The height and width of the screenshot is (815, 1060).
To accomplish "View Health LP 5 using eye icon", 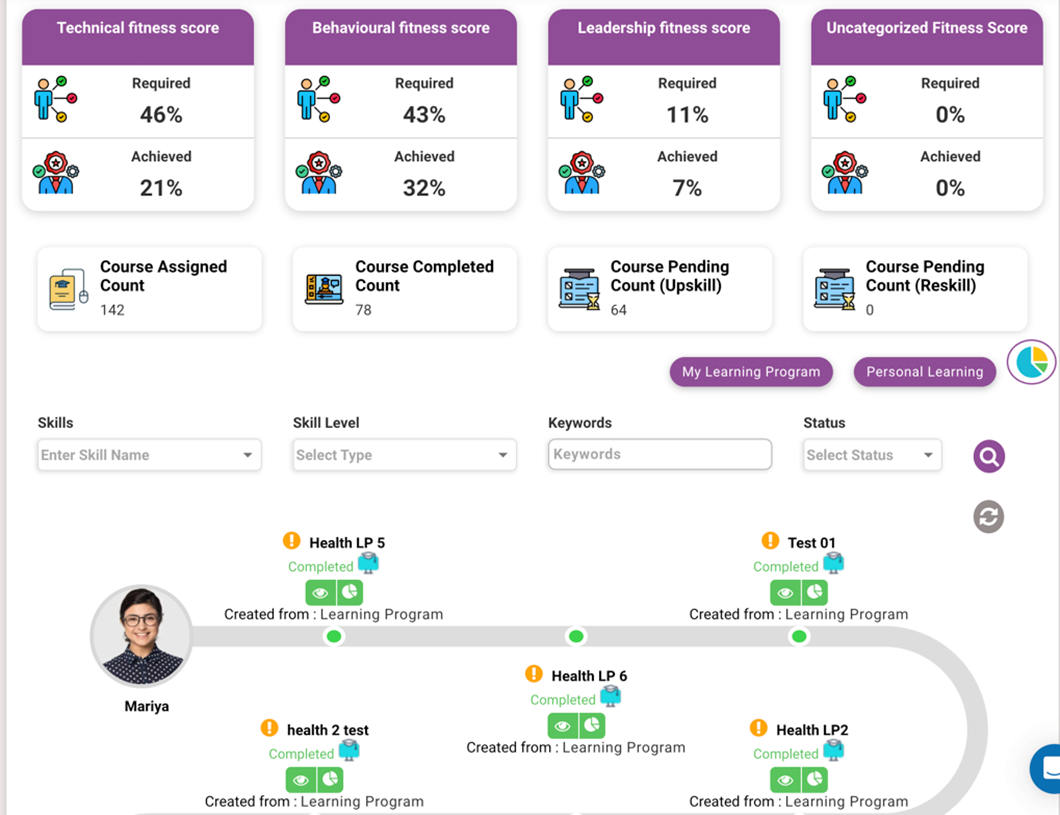I will pyautogui.click(x=320, y=593).
